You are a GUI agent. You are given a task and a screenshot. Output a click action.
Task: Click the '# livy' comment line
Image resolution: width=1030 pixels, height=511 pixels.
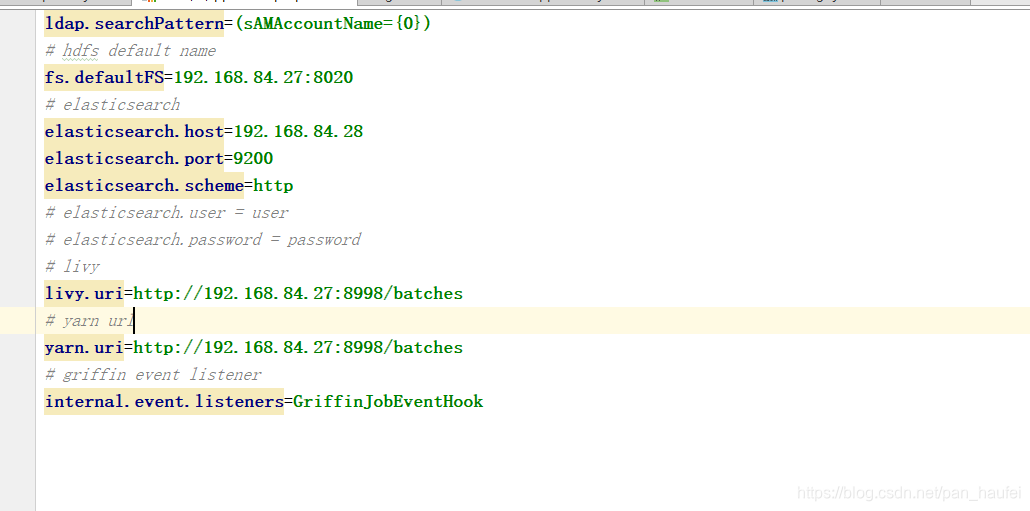(x=72, y=267)
